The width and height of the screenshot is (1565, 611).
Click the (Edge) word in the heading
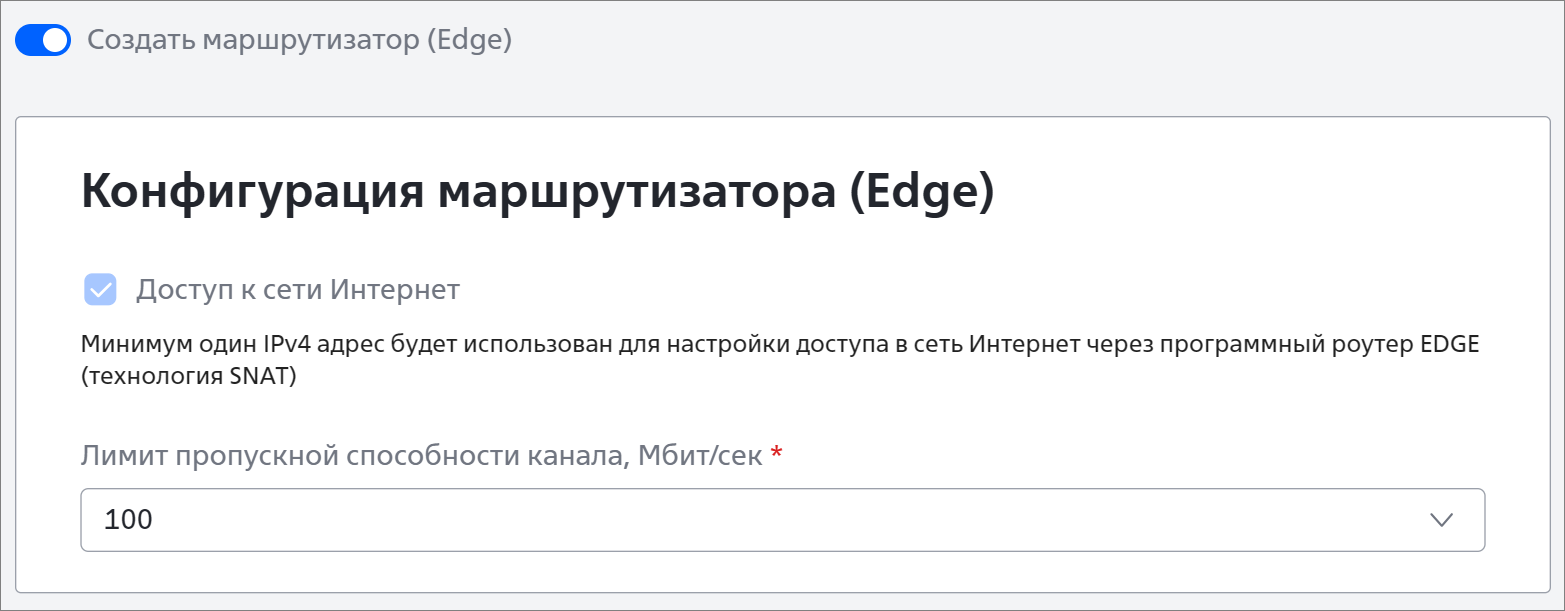[x=921, y=192]
